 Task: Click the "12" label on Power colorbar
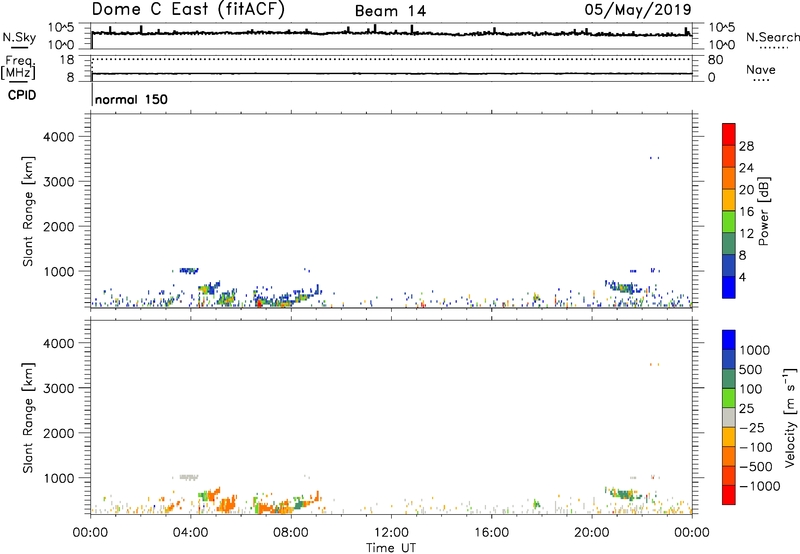746,234
